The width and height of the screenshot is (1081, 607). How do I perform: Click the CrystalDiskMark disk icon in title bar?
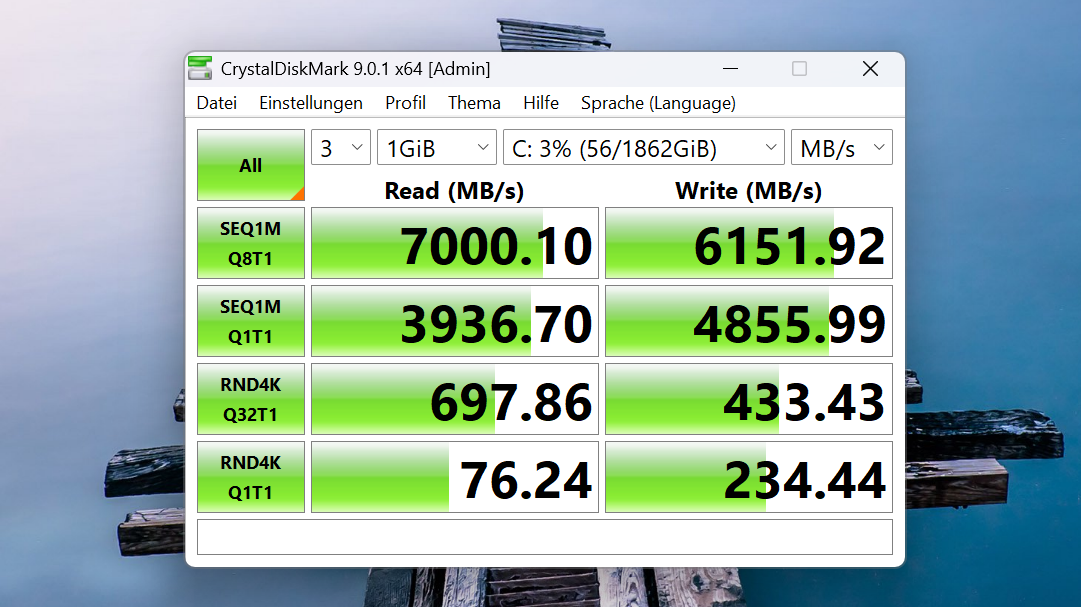point(199,68)
